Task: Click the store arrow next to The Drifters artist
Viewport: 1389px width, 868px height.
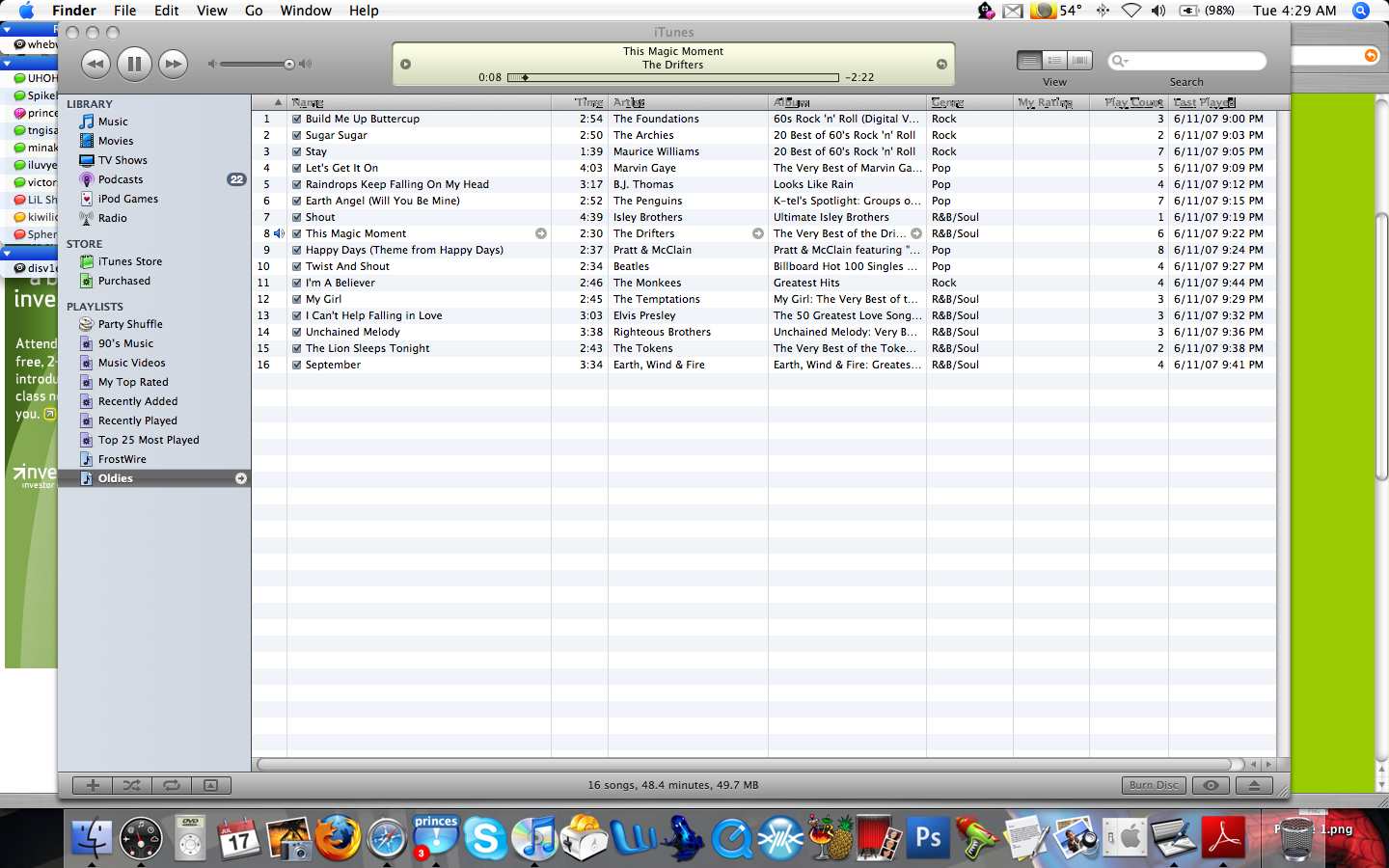Action: (x=758, y=233)
